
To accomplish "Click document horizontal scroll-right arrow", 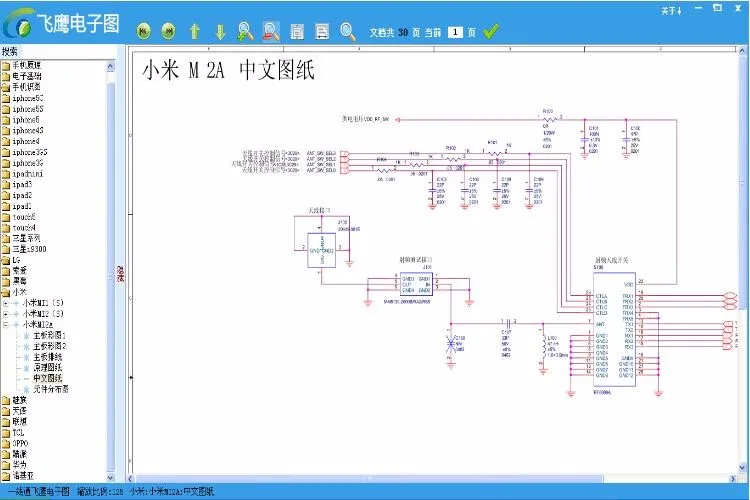I will click(733, 478).
